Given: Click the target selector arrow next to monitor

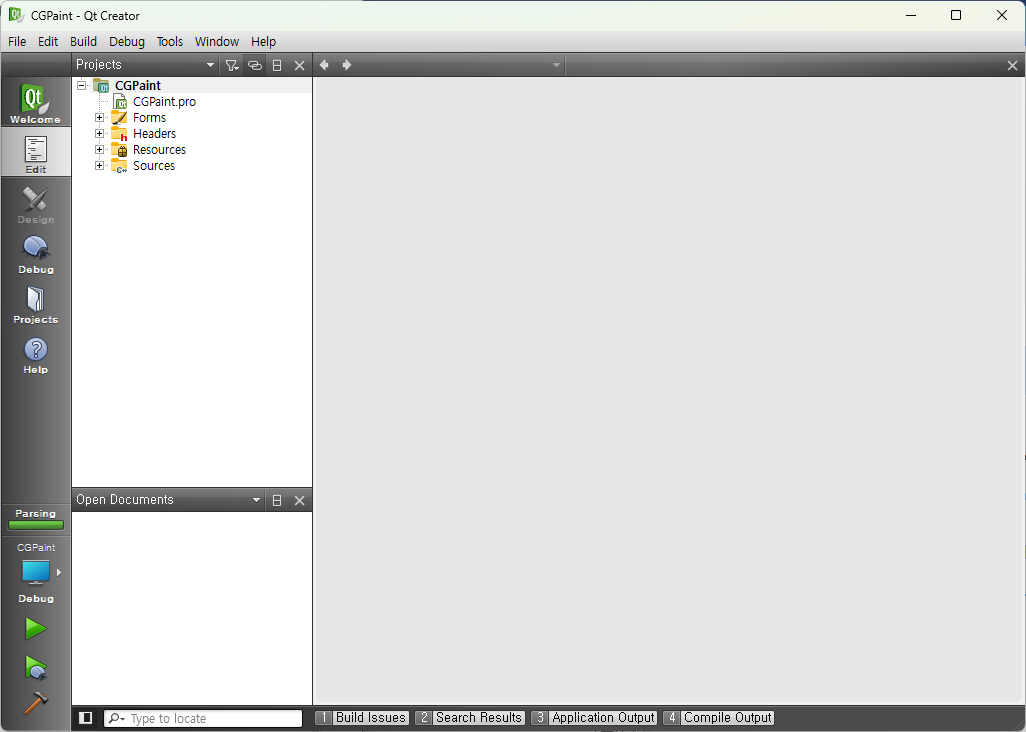Looking at the screenshot, I should pos(58,572).
